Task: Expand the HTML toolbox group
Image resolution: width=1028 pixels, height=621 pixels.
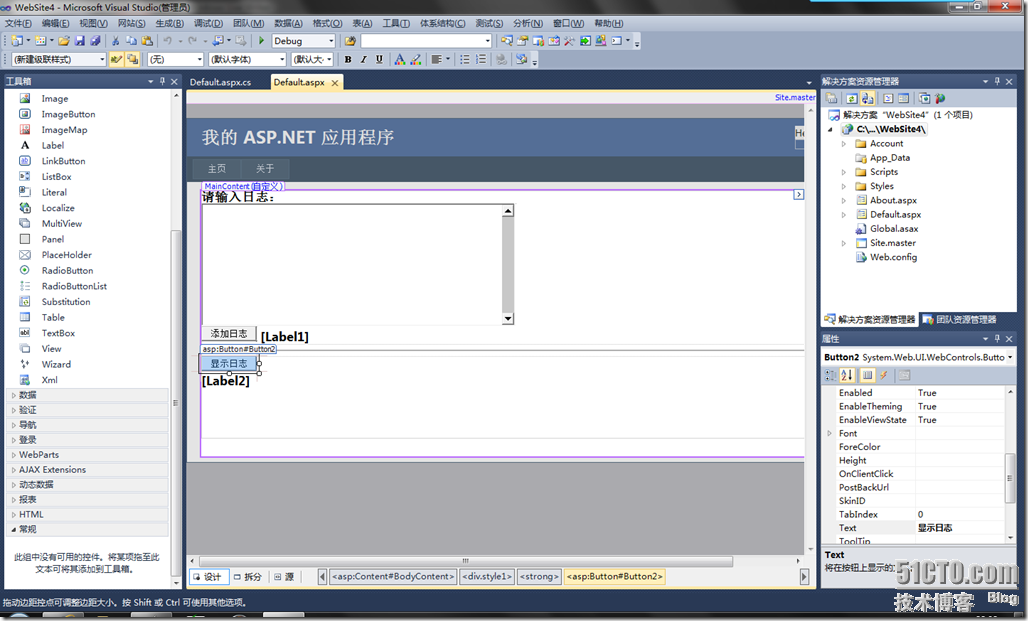Action: click(14, 515)
